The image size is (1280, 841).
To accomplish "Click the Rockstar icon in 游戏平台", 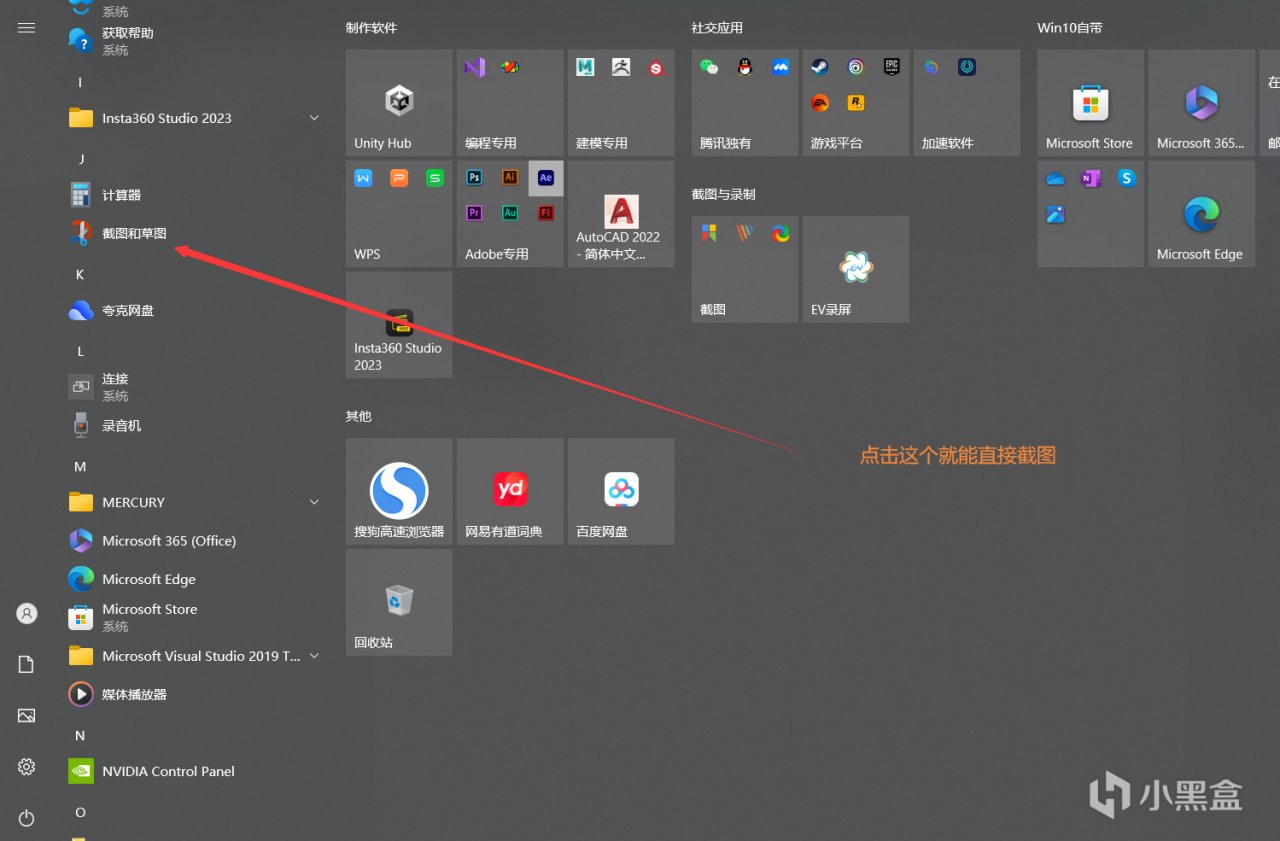I will [856, 102].
